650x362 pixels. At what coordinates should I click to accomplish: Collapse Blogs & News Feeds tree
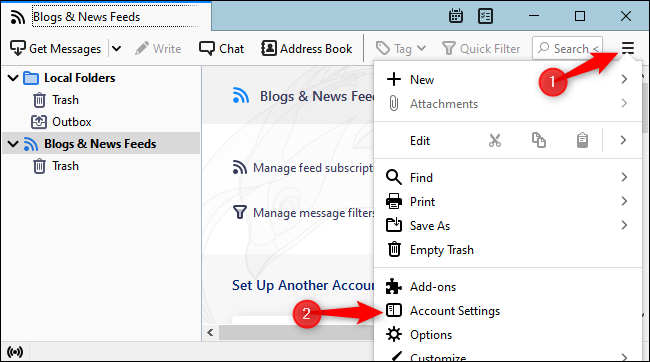click(13, 143)
